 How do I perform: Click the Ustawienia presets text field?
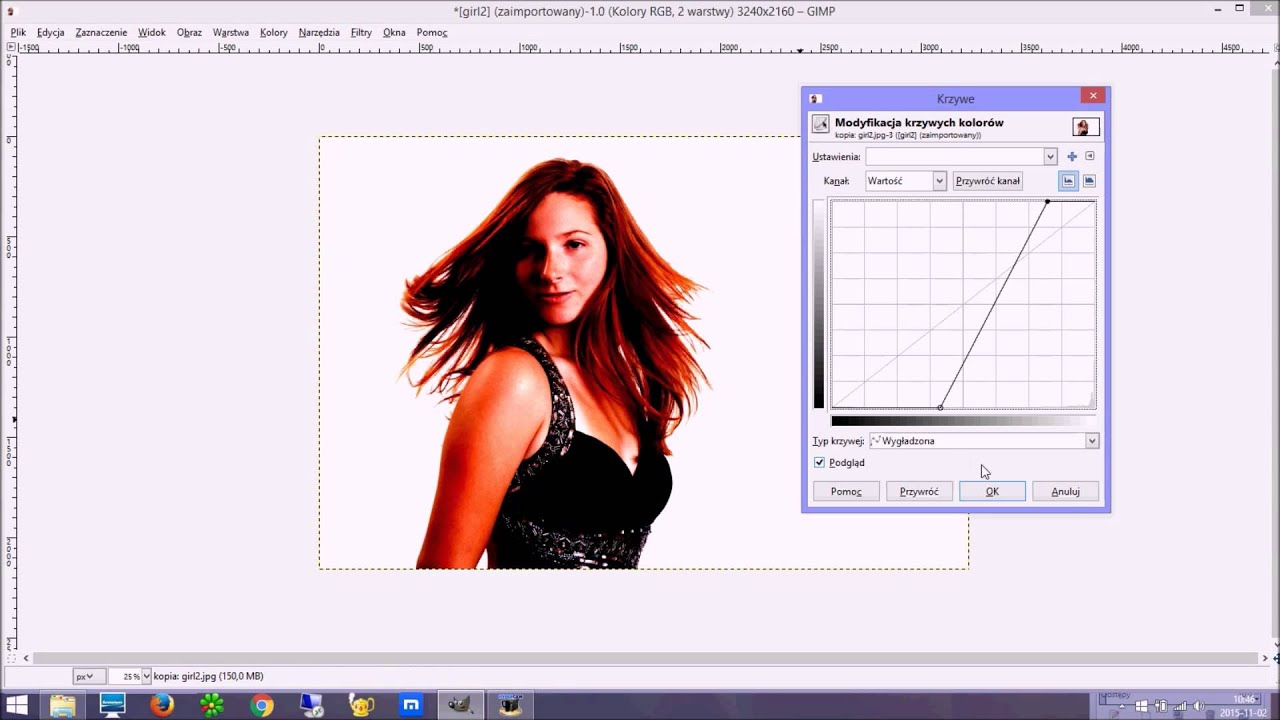955,157
